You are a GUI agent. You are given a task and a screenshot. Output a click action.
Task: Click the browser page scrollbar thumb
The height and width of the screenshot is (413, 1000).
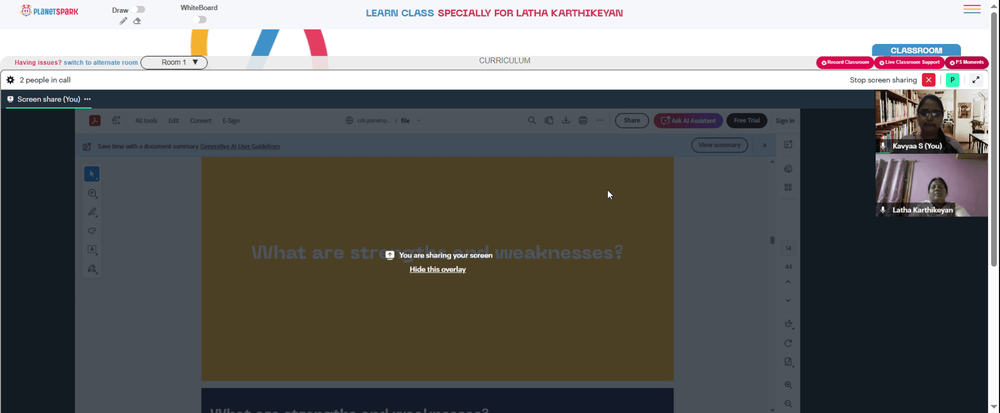click(994, 139)
